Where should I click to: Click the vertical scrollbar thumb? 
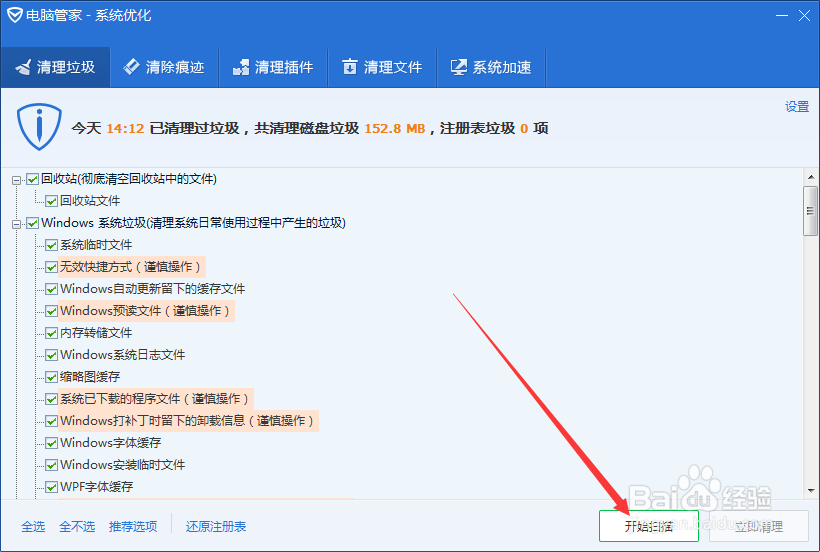[811, 211]
